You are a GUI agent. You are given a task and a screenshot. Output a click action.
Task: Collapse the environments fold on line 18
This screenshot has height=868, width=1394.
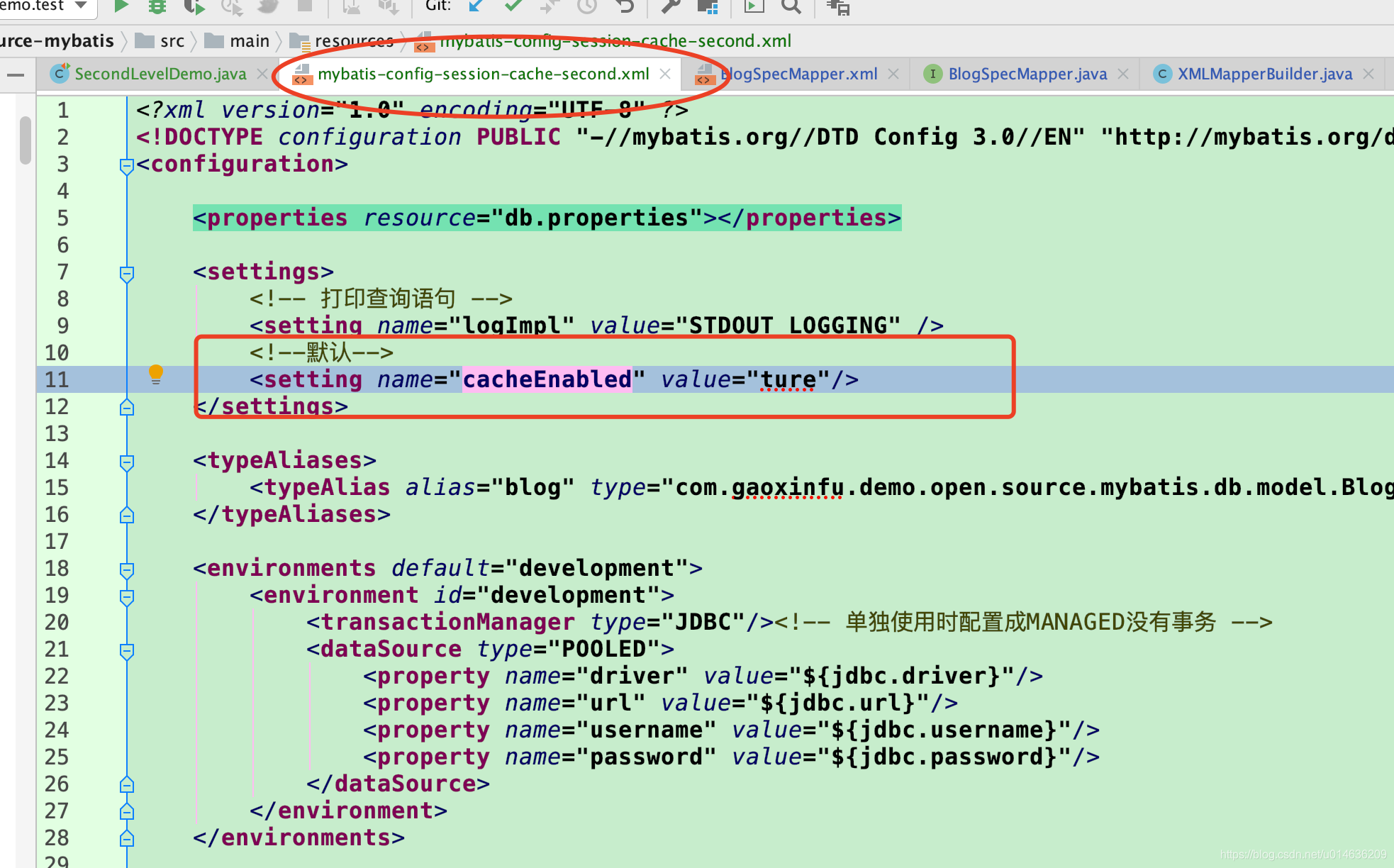click(127, 570)
